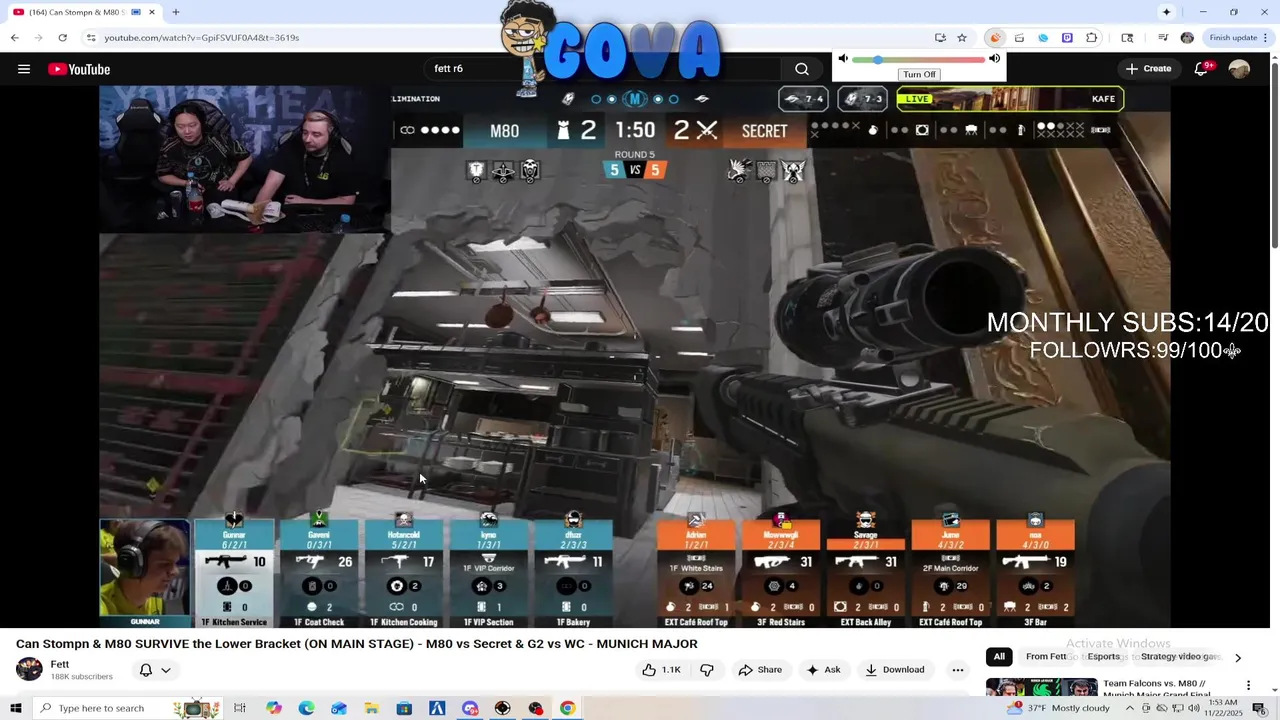Open the blue planet extension icon
Screen dimensions: 1280x720
coord(1043,38)
